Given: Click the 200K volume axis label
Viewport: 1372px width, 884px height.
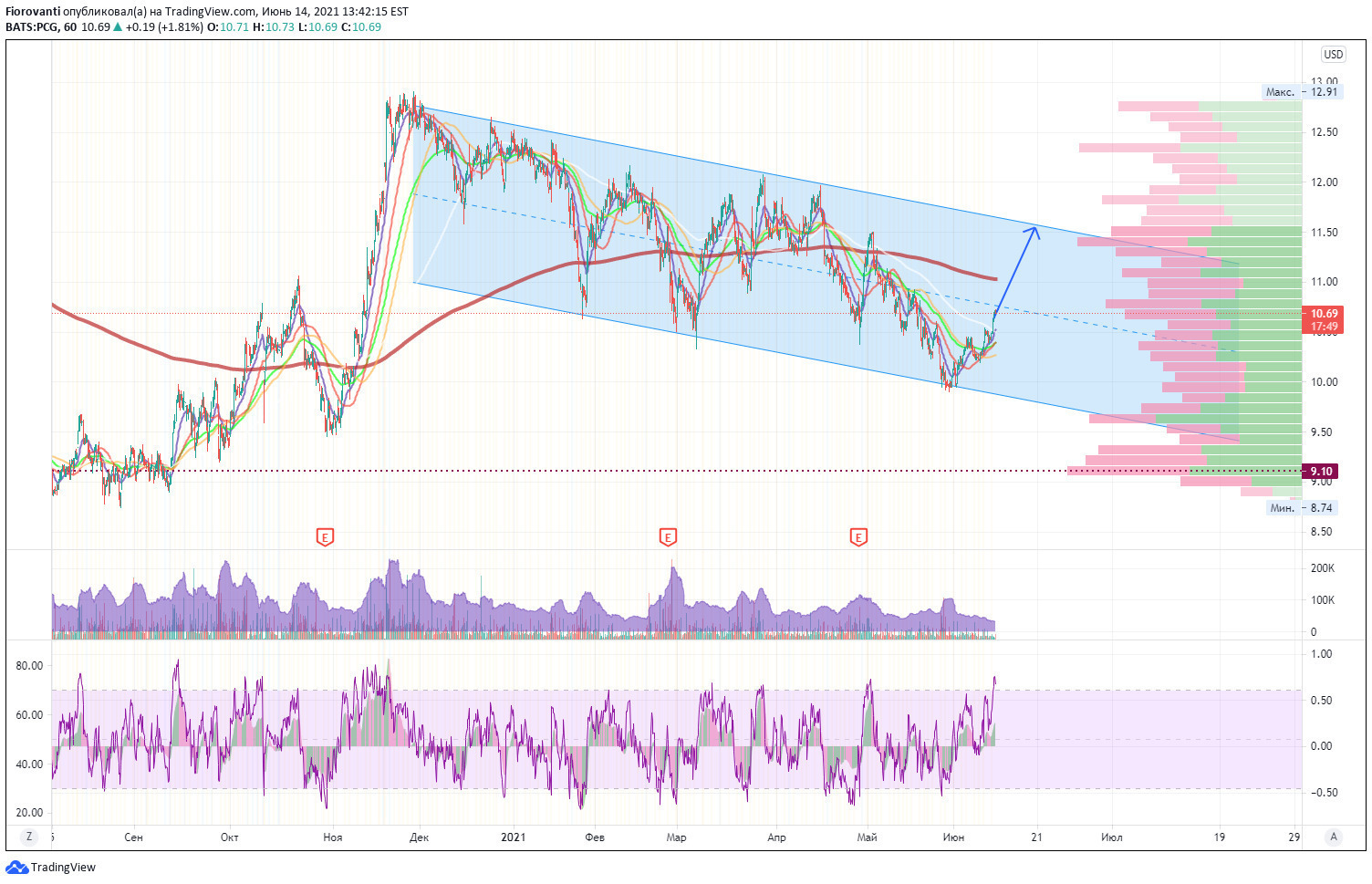Looking at the screenshot, I should [x=1323, y=568].
